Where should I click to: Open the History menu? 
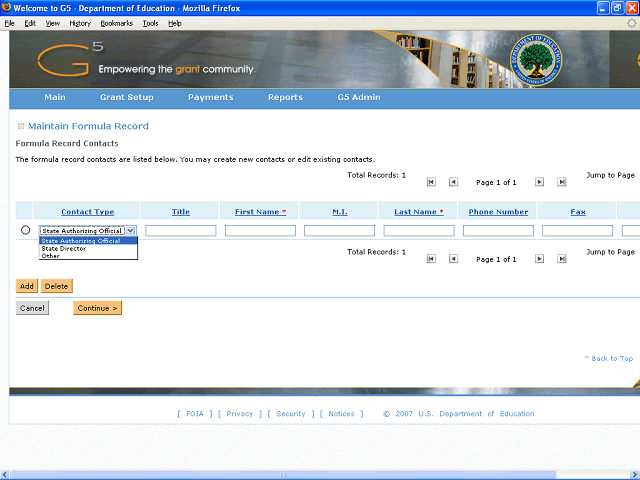pyautogui.click(x=80, y=23)
